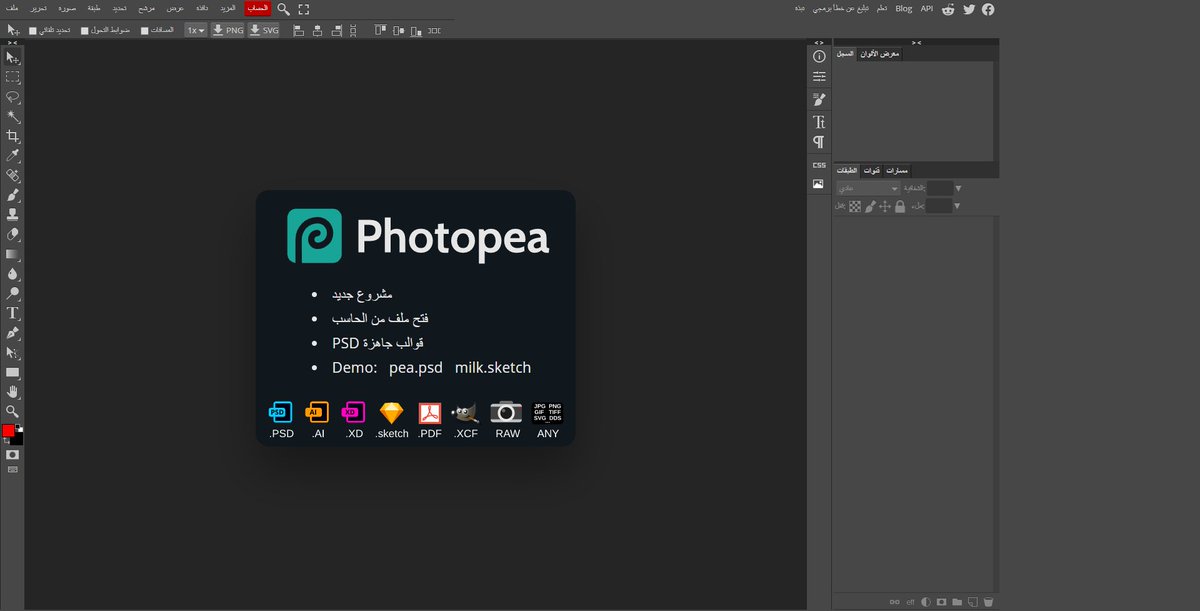This screenshot has width=1200, height=611.
Task: Select the Gradient tool
Action: (x=13, y=254)
